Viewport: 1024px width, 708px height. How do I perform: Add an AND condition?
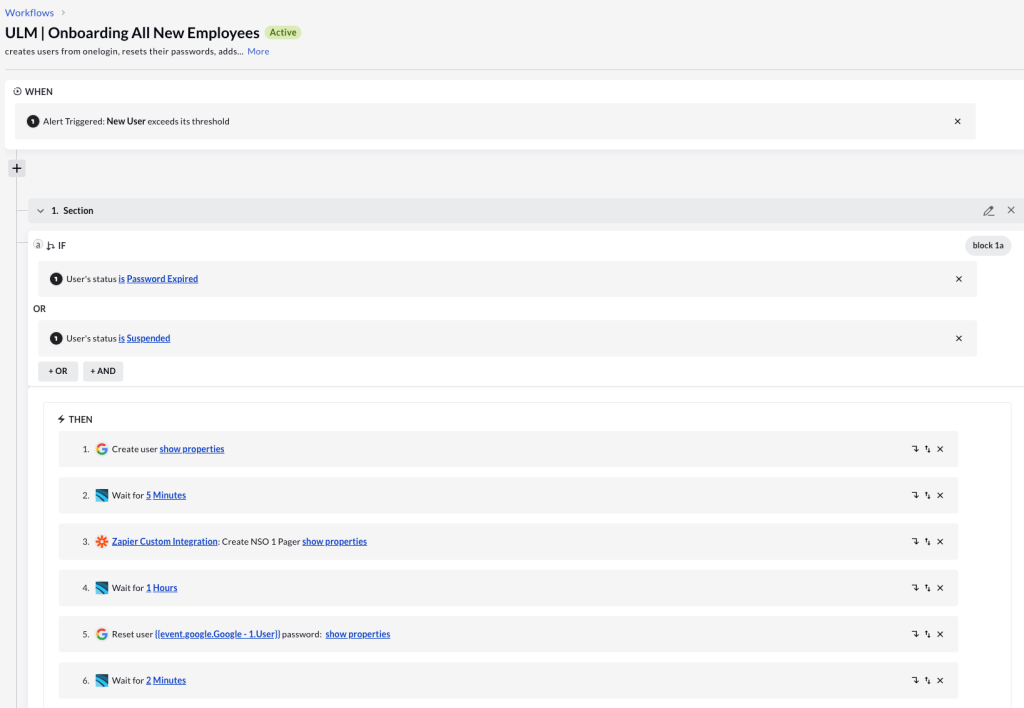[x=103, y=371]
